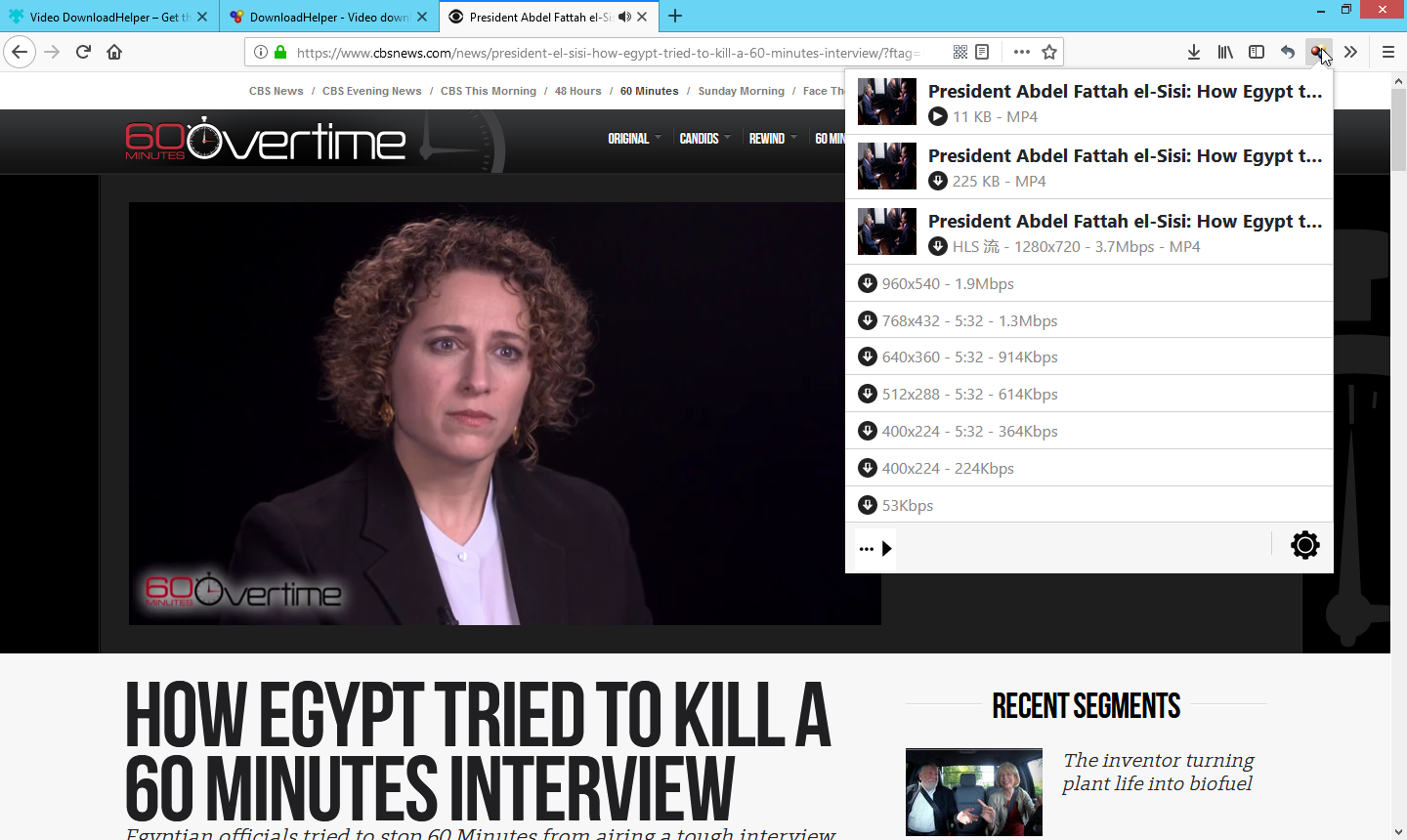This screenshot has width=1407, height=840.
Task: Click the undo arrow toolbar icon
Action: tap(1288, 52)
